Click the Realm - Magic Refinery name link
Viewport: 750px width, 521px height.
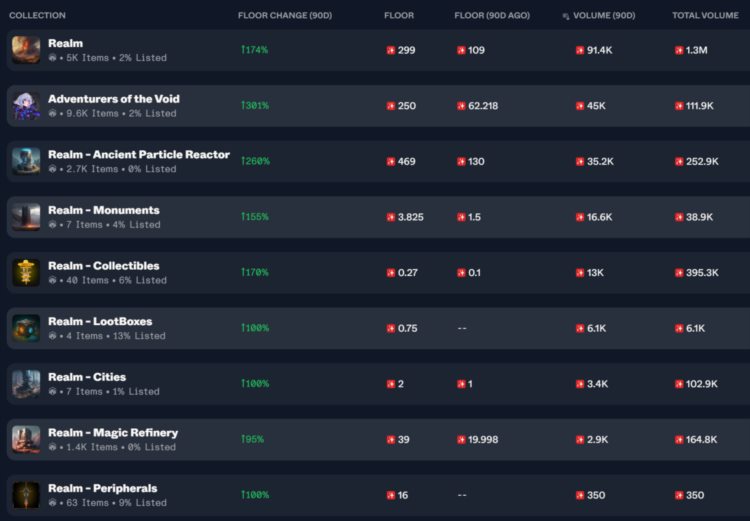[113, 433]
